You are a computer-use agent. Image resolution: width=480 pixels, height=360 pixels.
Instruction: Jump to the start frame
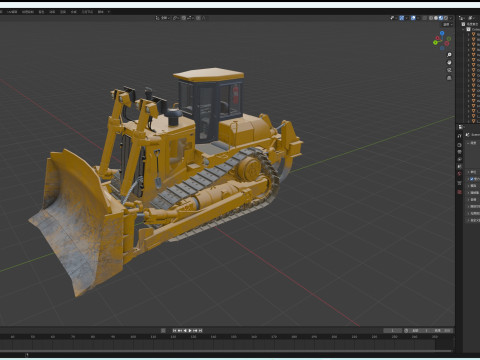[x=174, y=330]
